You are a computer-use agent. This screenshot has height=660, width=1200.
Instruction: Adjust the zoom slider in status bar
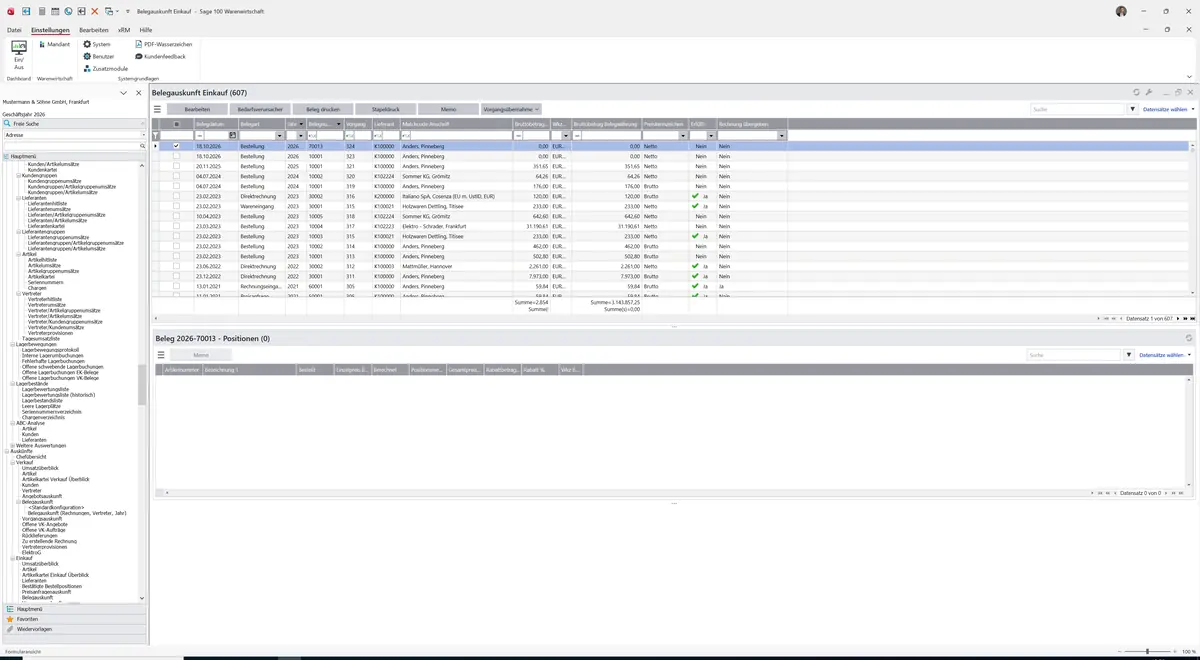click(x=1147, y=651)
